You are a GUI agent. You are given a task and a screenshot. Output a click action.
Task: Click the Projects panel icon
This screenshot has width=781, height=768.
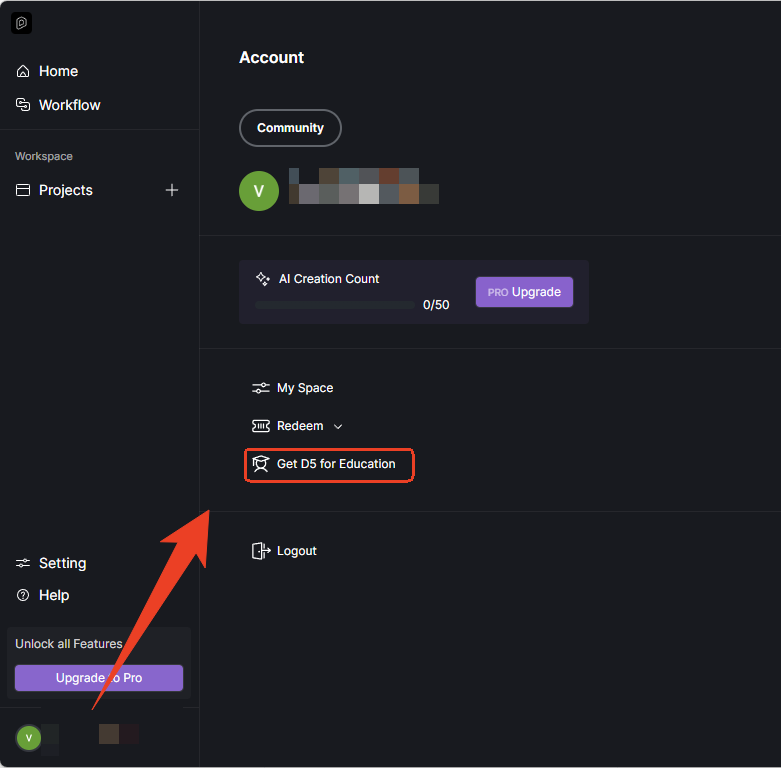23,190
